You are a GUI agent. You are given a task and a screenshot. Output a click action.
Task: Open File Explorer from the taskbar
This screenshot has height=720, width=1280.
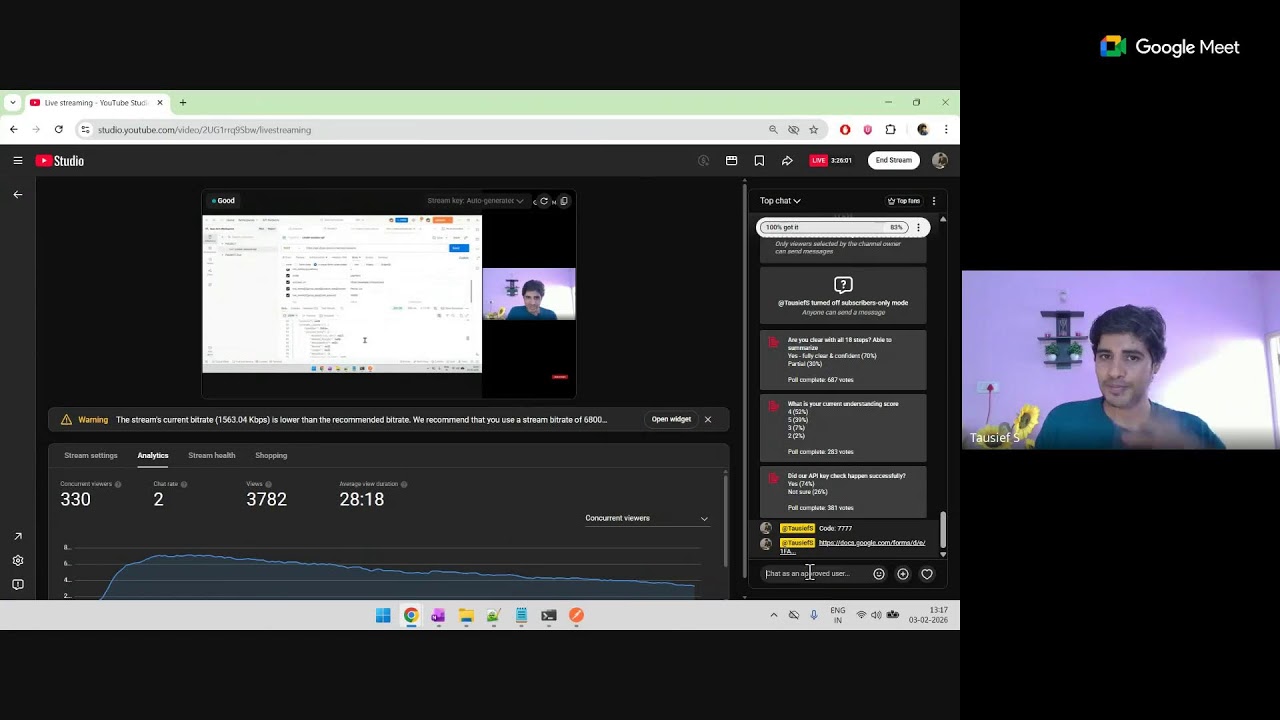coord(466,615)
